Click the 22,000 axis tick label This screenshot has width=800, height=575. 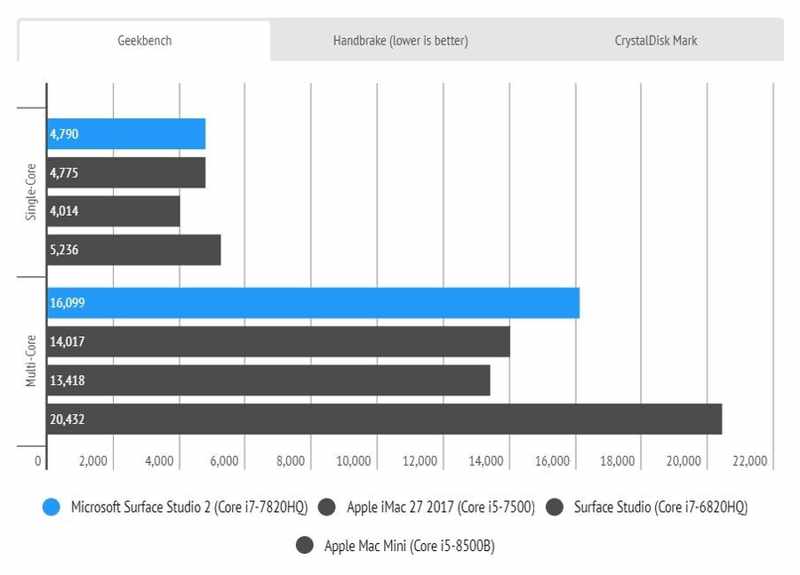[x=749, y=461]
